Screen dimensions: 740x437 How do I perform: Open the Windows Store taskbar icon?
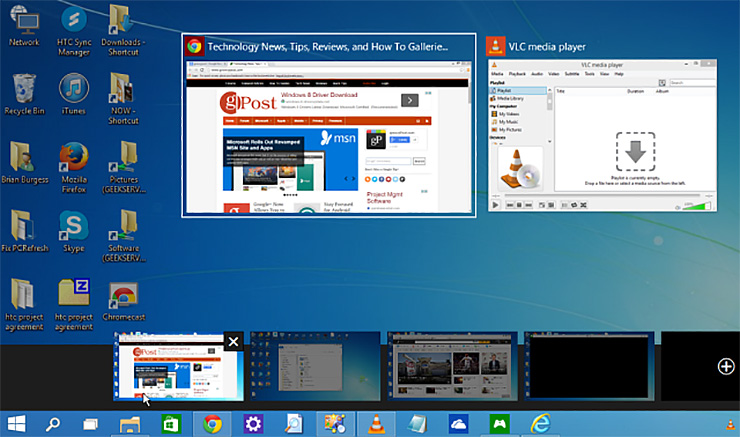point(171,424)
